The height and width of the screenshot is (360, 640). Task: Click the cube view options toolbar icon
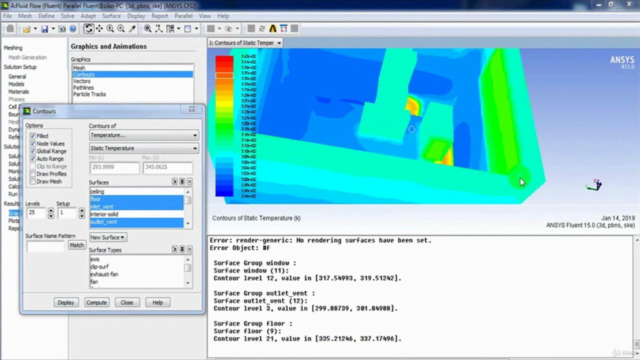click(229, 29)
